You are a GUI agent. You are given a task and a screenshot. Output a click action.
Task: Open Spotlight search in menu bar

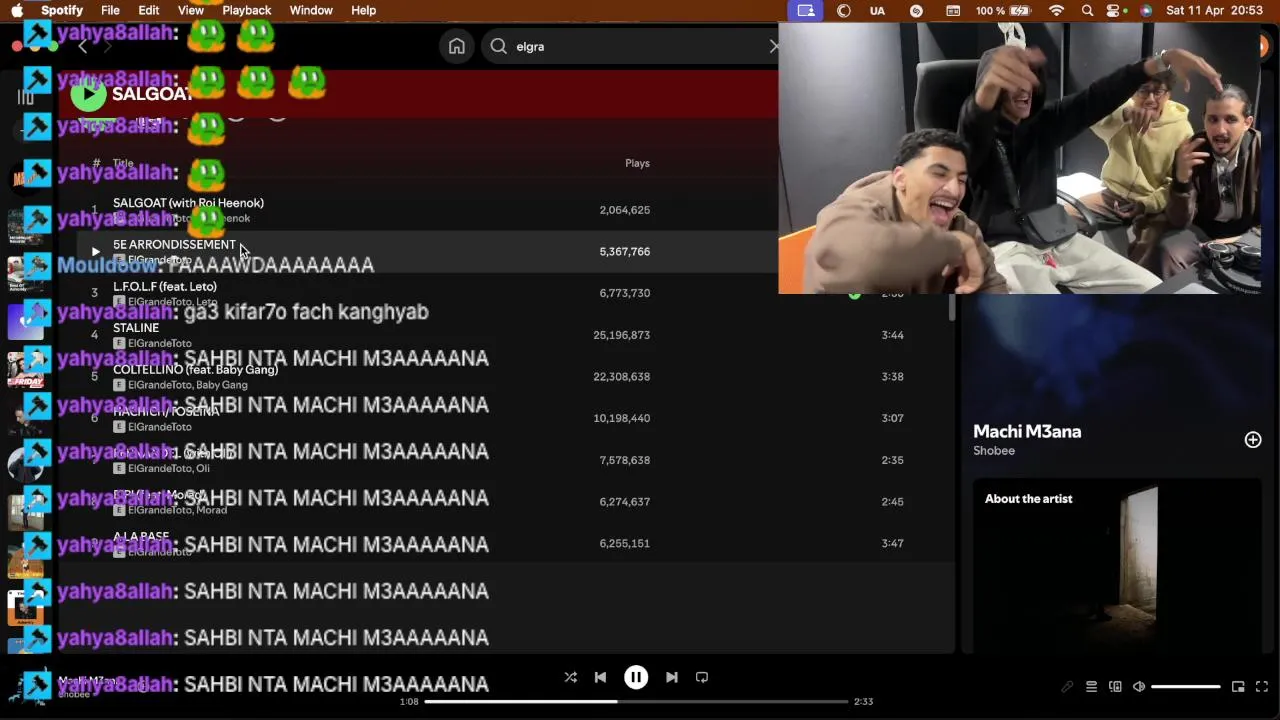(x=1087, y=10)
